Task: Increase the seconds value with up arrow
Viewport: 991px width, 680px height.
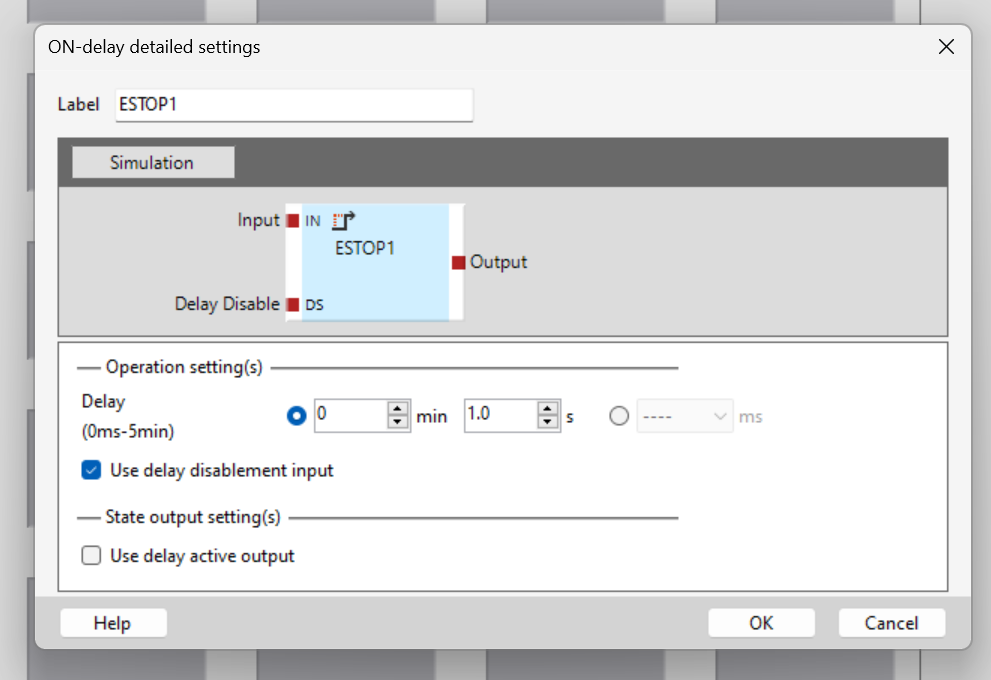Action: 547,409
